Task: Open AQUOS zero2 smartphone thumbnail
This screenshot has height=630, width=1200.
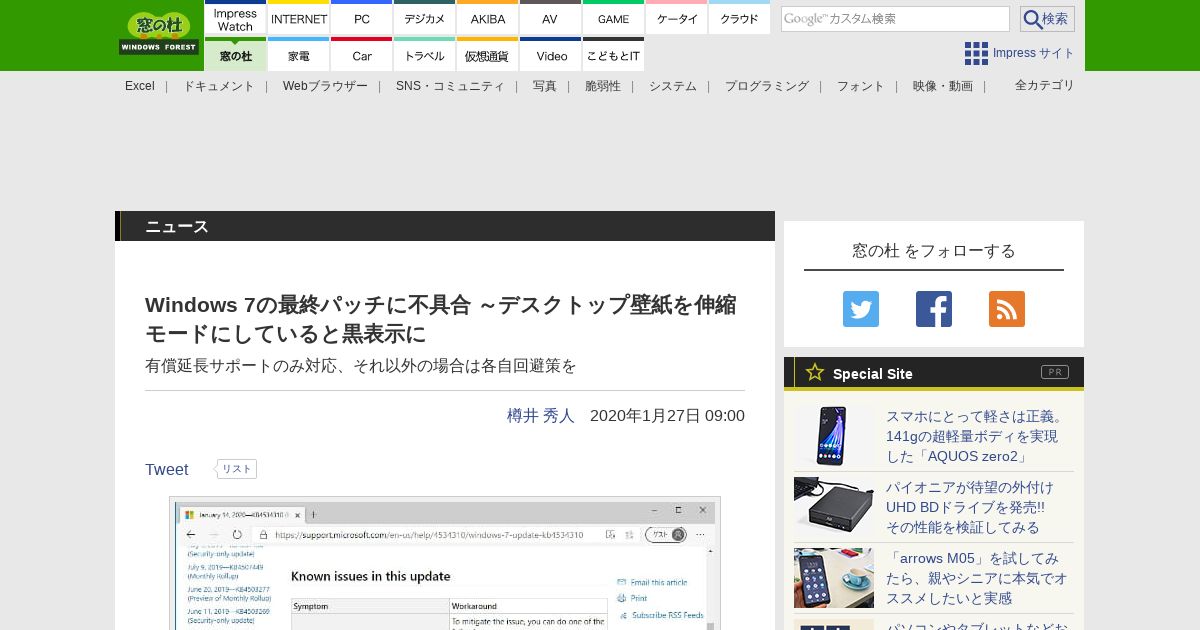Action: (834, 436)
